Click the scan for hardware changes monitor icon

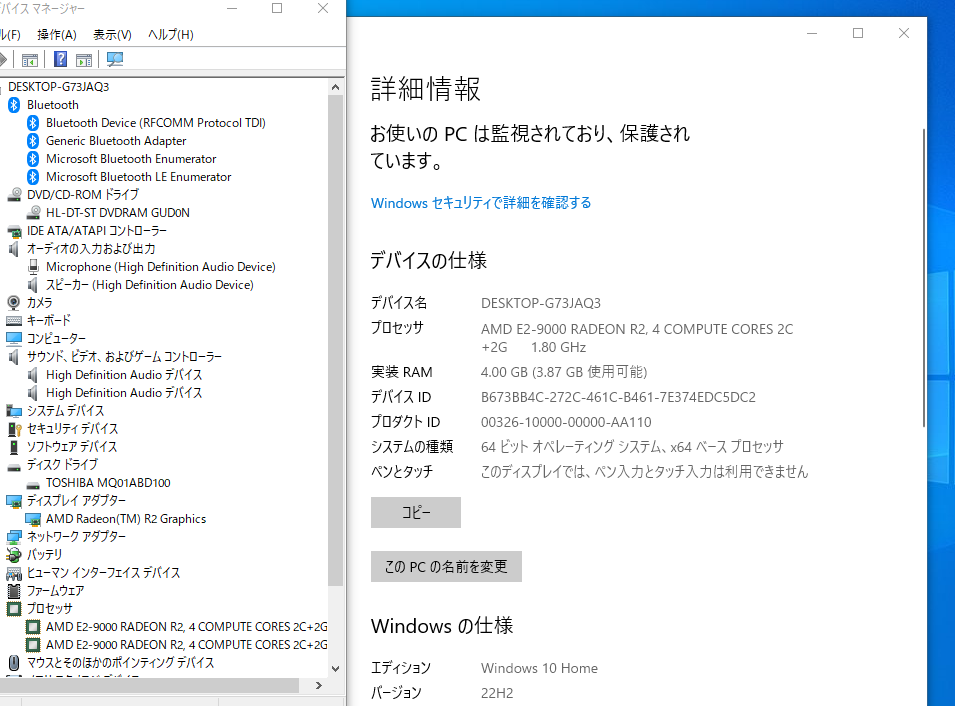[x=115, y=59]
